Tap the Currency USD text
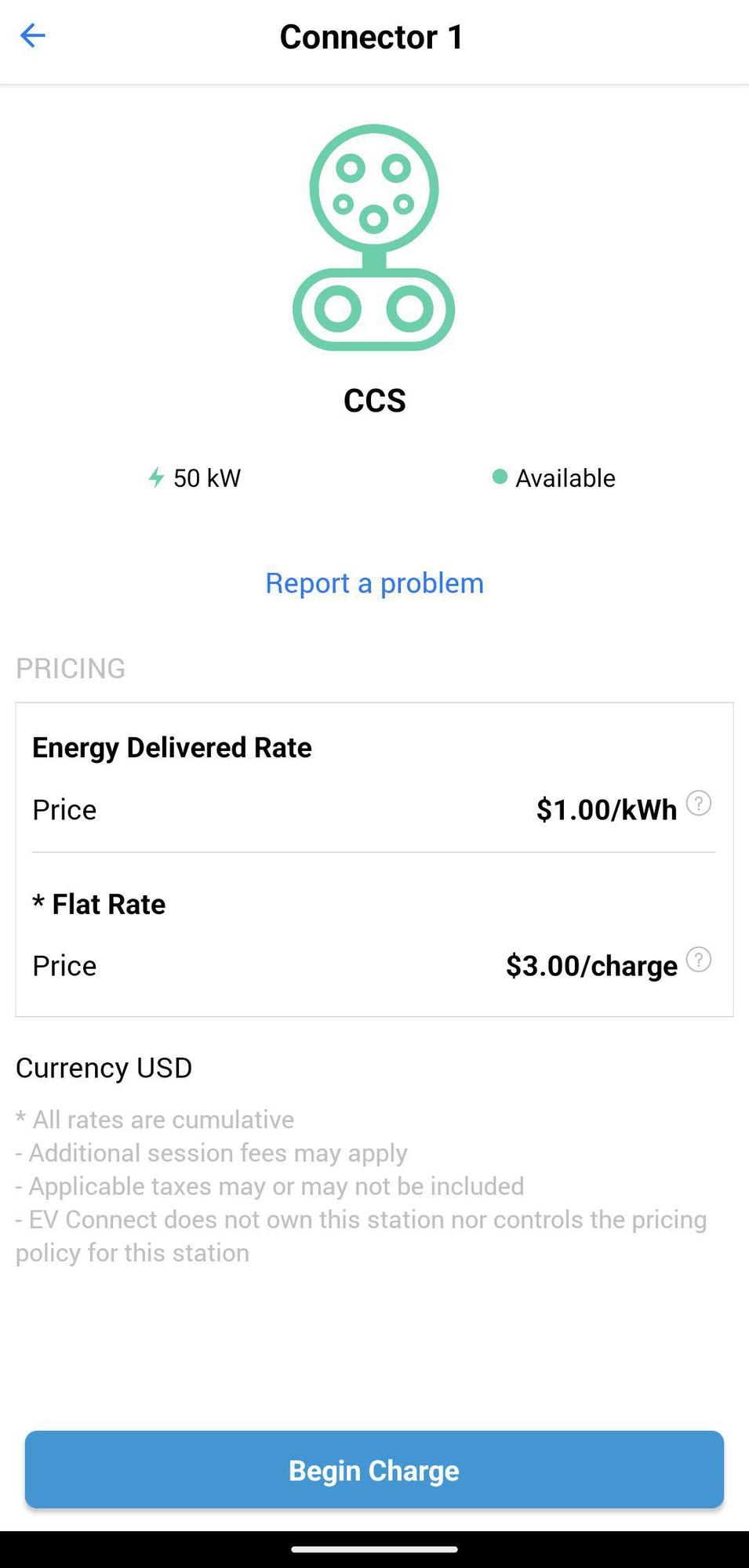This screenshot has width=749, height=1568. 104,1068
